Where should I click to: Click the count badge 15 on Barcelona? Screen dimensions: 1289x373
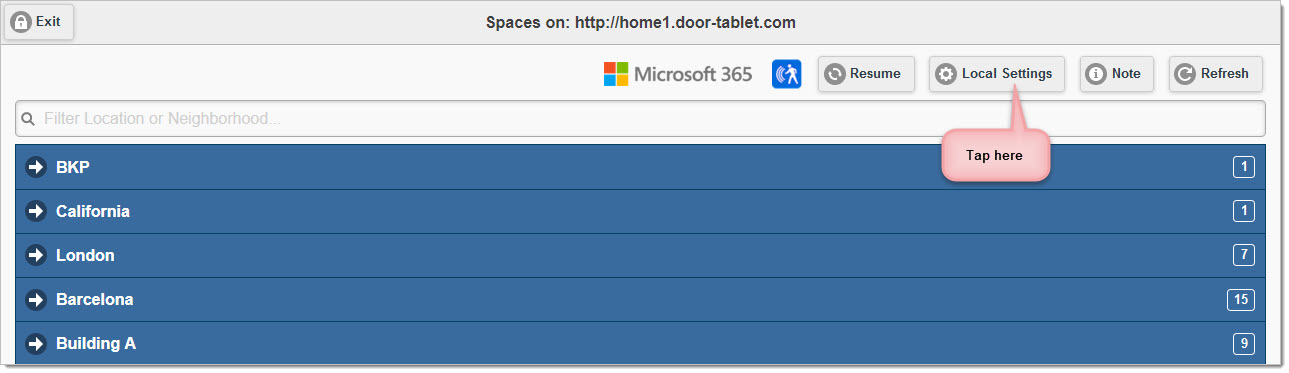[x=1241, y=299]
